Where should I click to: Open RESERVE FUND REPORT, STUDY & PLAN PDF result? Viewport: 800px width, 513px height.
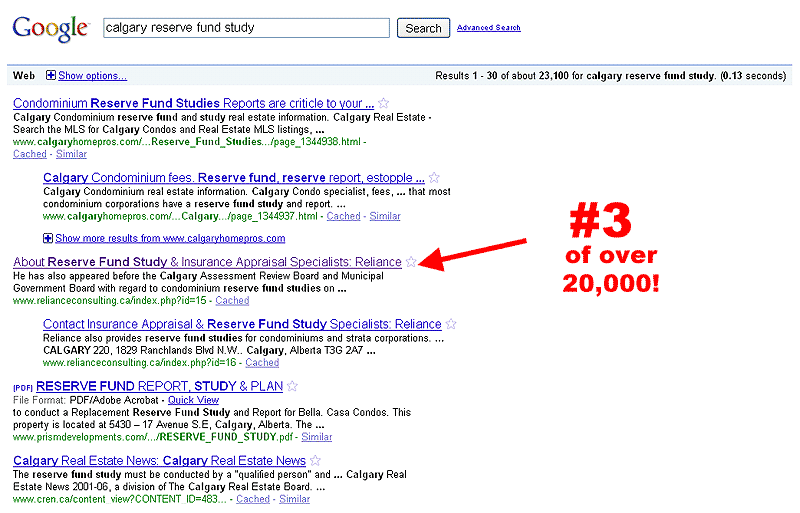(159, 386)
